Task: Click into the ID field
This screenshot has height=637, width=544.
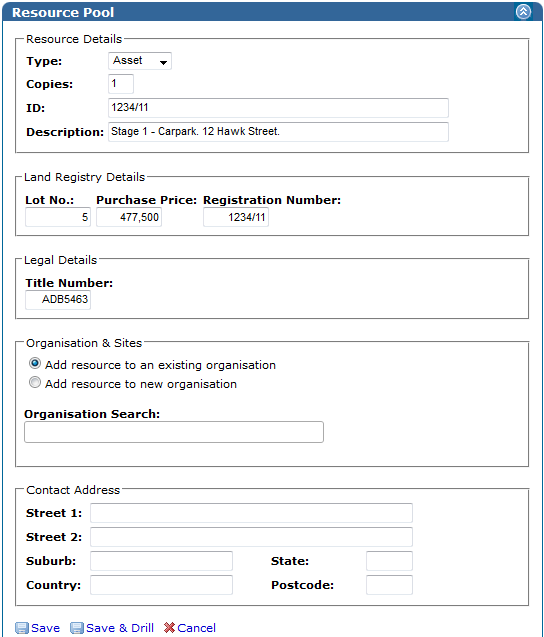Action: coord(278,108)
